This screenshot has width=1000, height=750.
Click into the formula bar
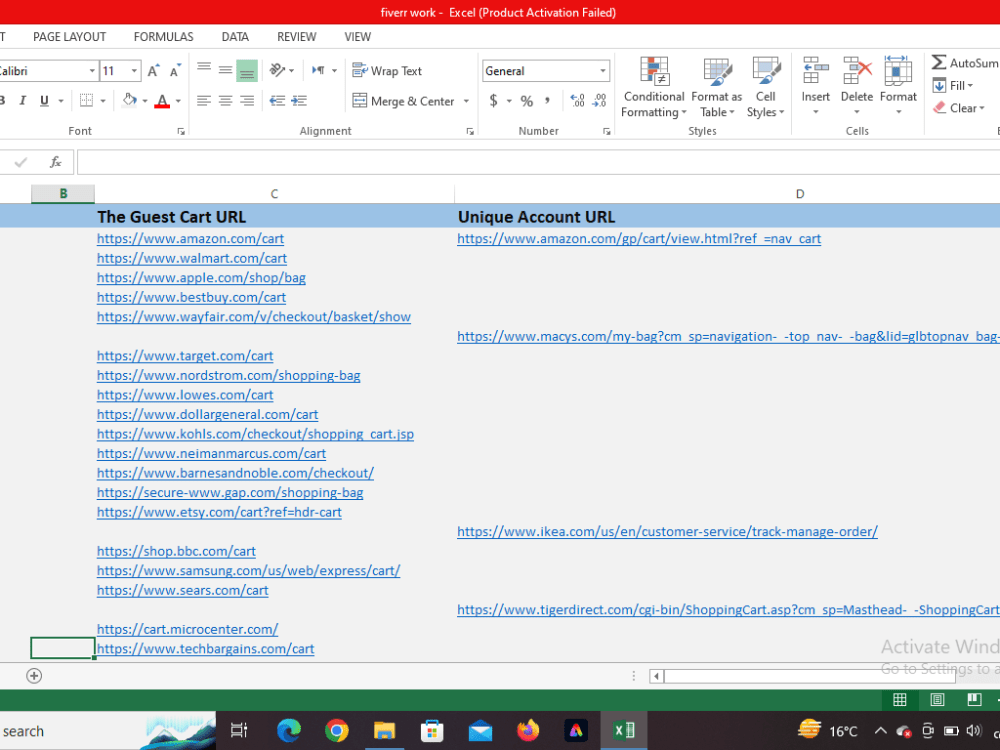pyautogui.click(x=538, y=163)
